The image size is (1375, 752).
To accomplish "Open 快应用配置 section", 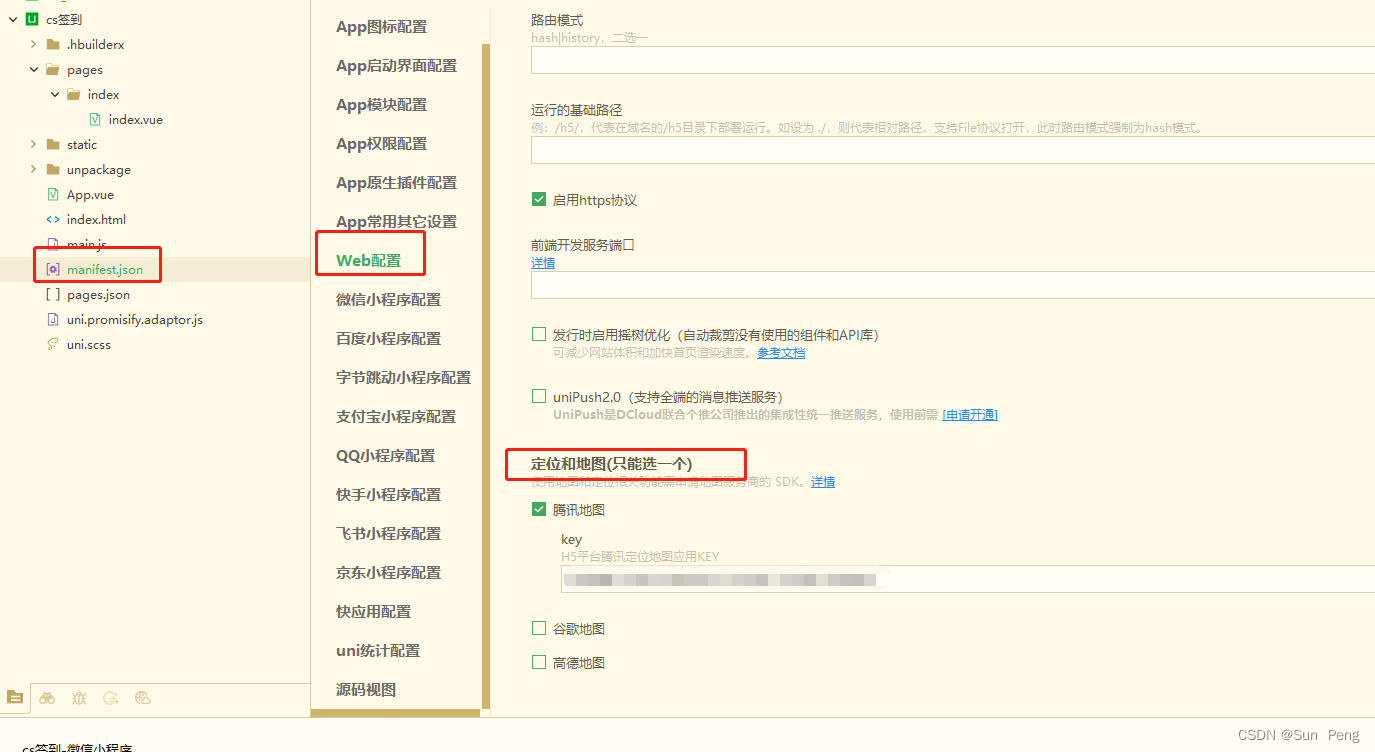I will point(373,612).
